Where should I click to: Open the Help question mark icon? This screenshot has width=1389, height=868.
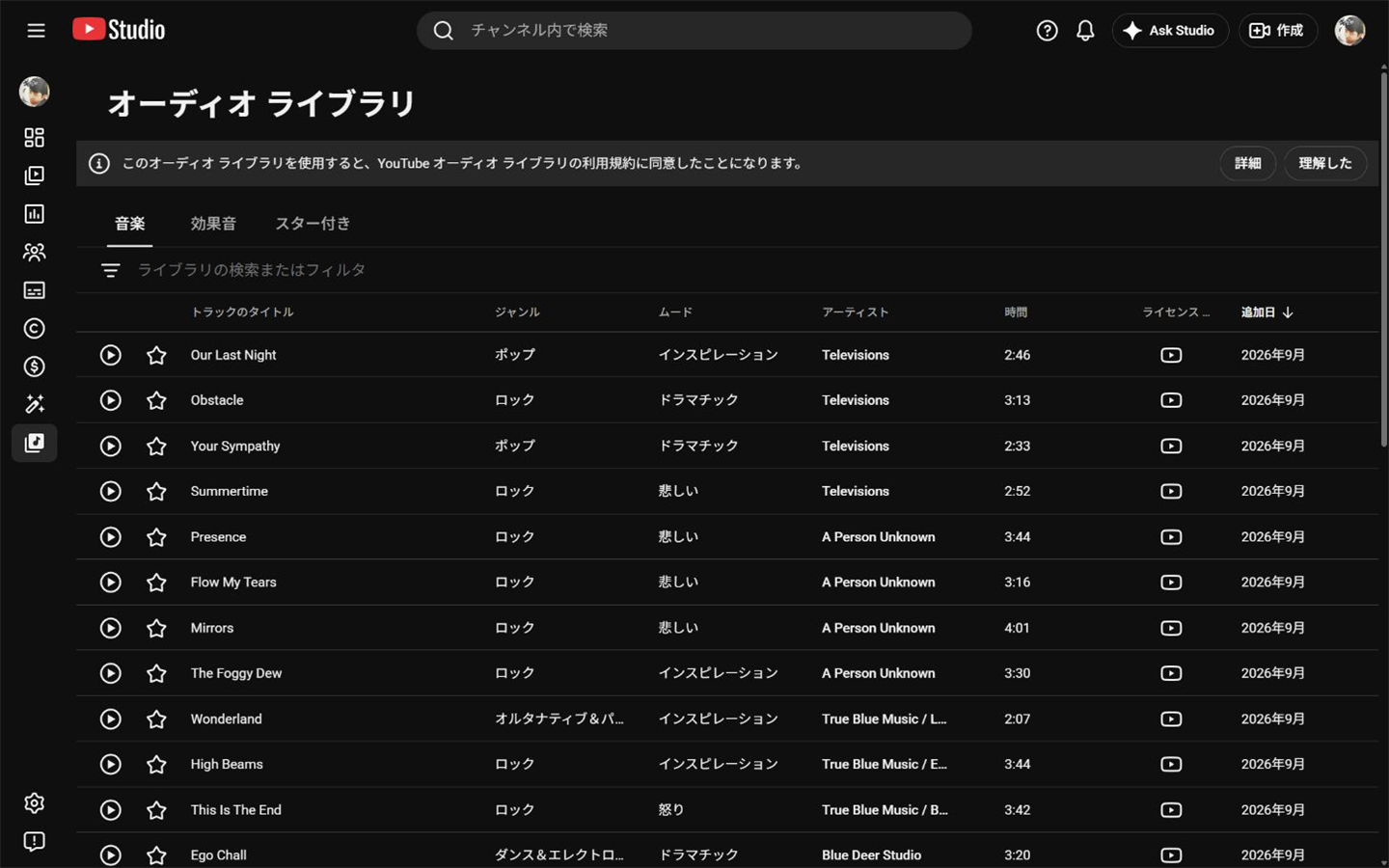pos(1047,31)
